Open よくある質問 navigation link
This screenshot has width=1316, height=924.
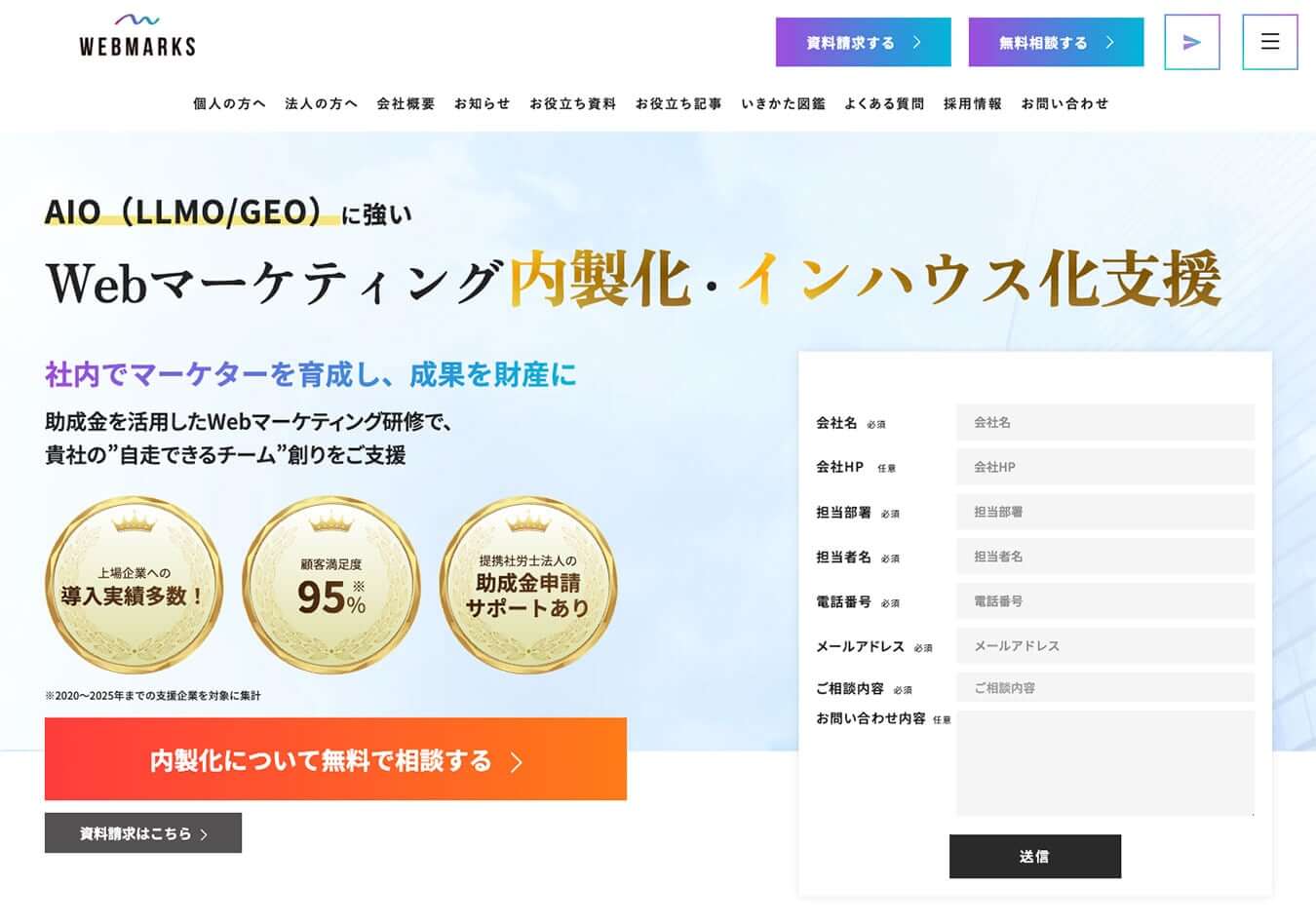click(884, 103)
